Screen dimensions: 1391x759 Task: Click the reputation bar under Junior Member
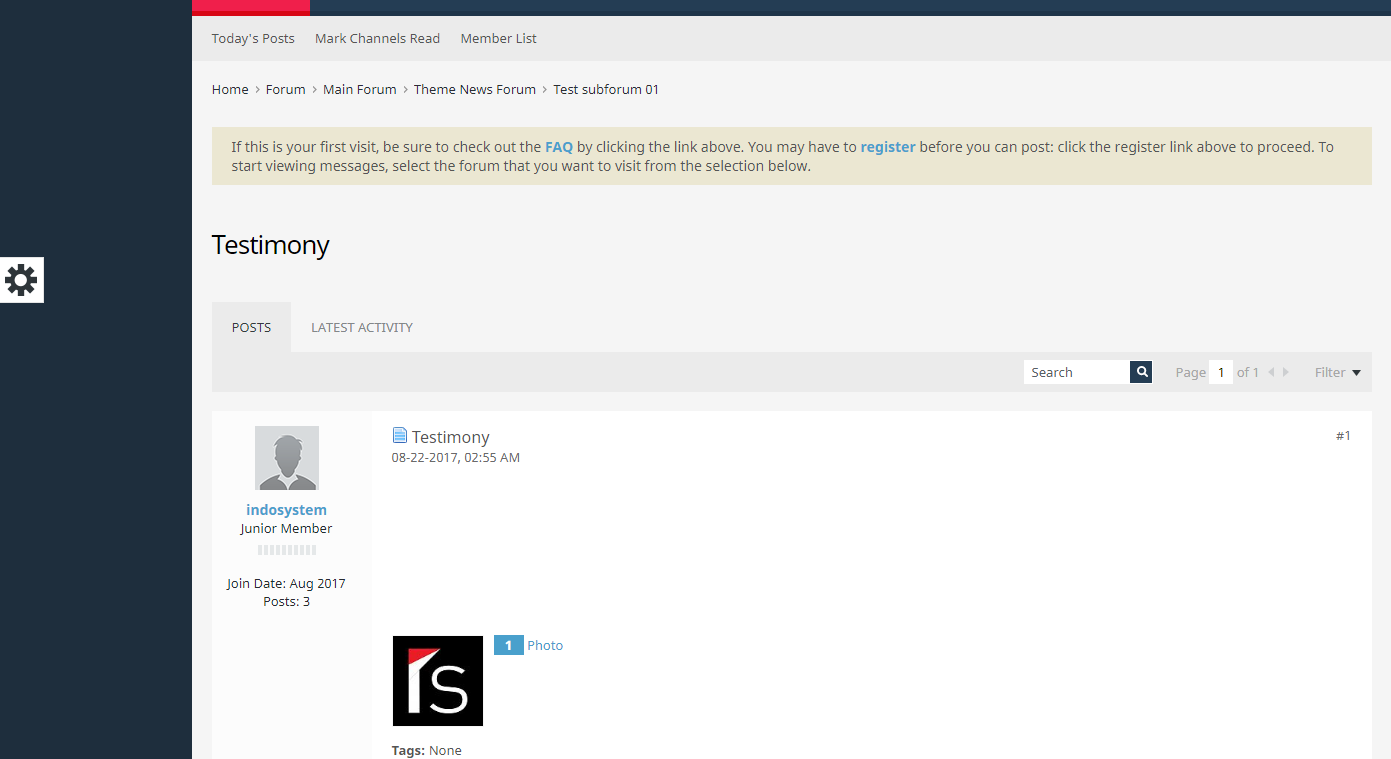[x=287, y=550]
